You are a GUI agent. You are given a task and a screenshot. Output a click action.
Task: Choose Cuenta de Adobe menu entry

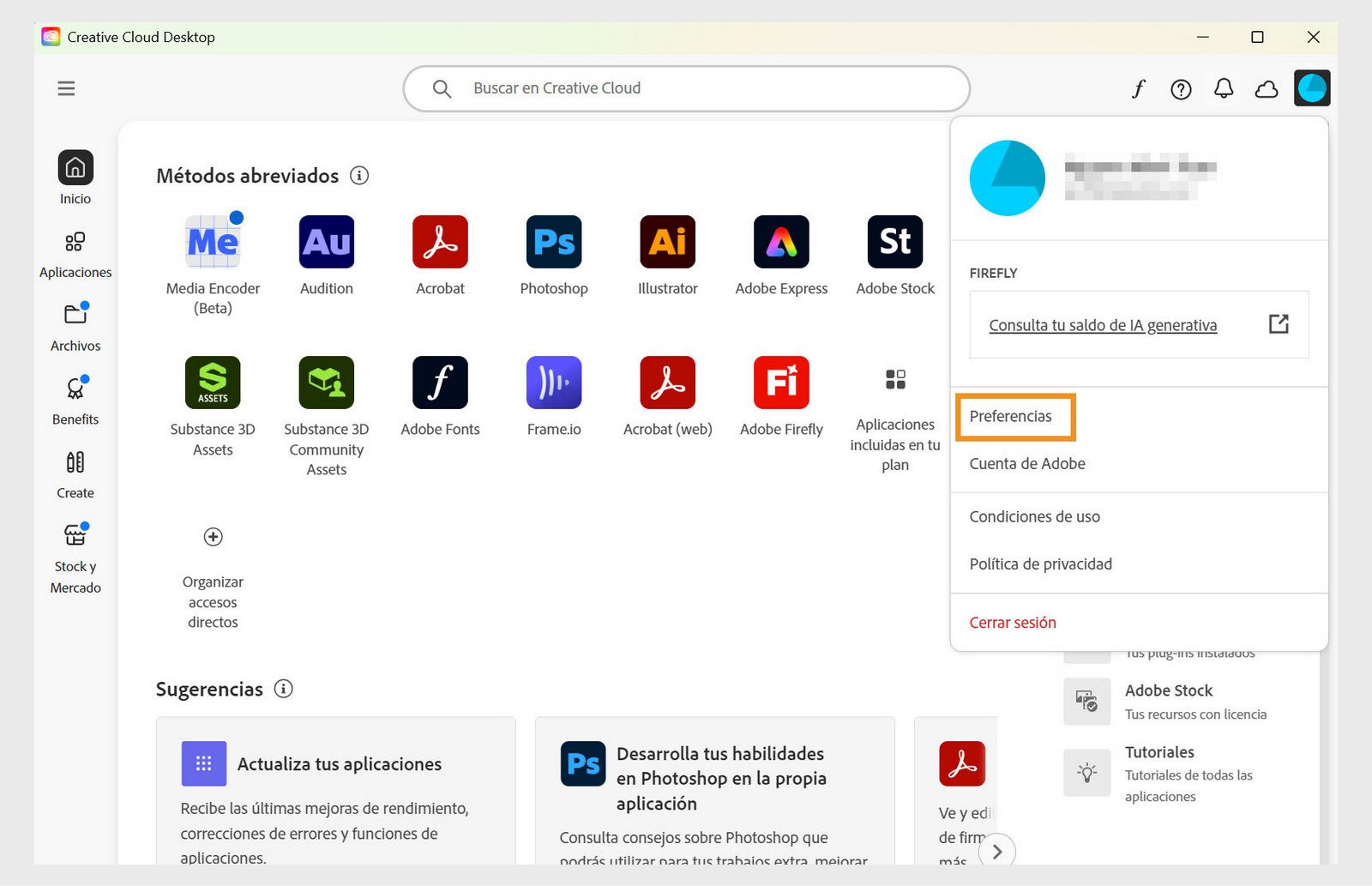point(1027,463)
